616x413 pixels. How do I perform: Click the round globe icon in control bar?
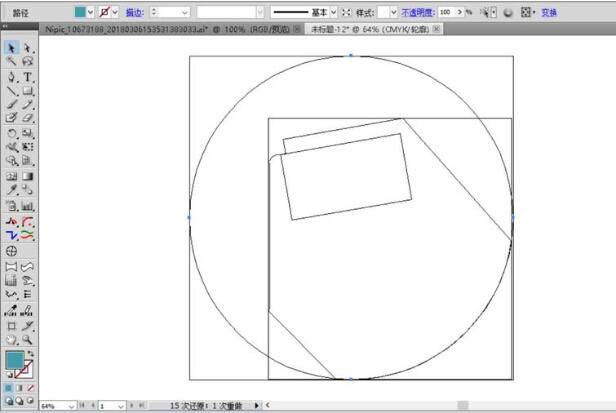[x=508, y=13]
